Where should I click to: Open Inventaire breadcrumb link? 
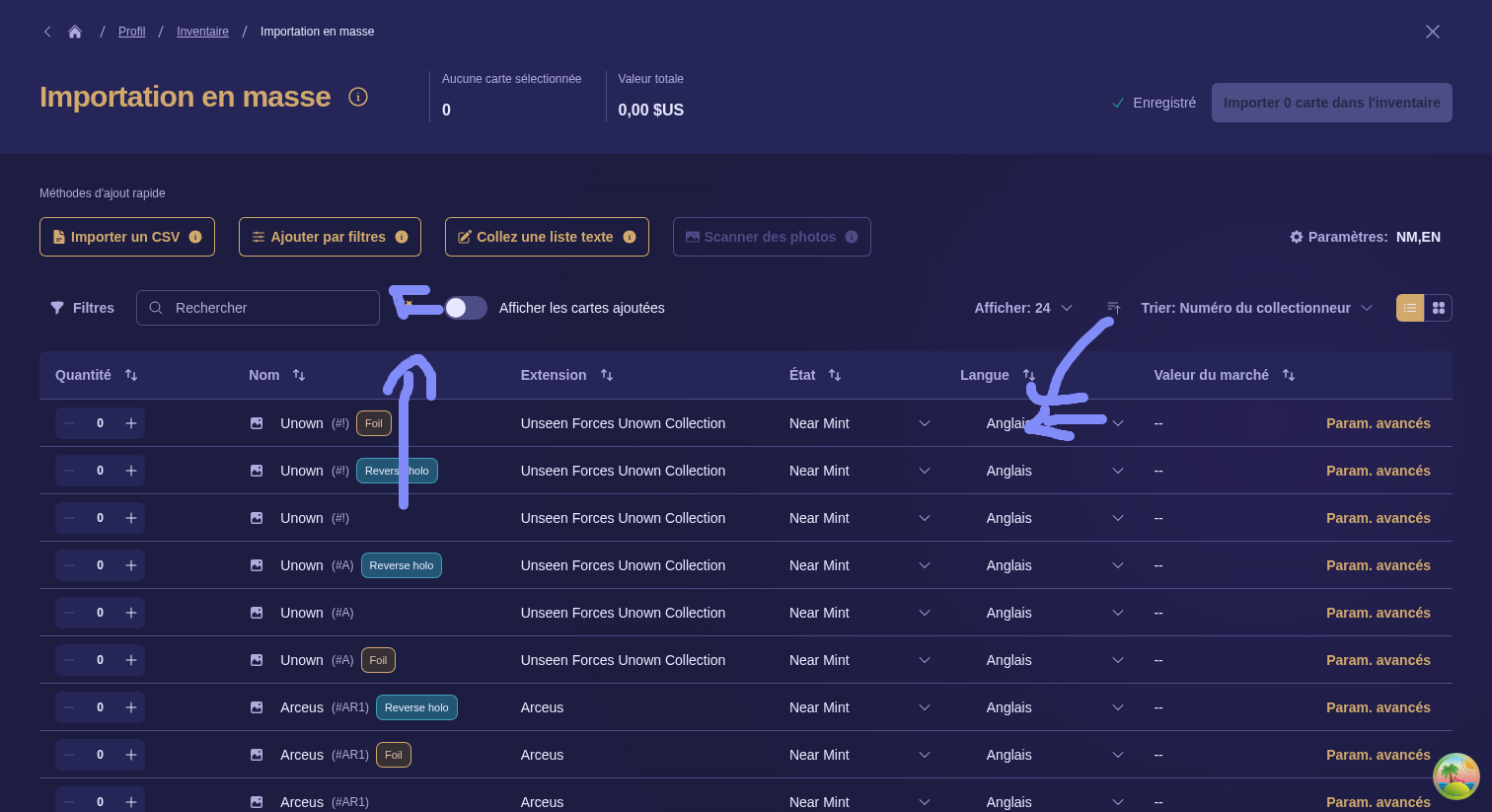point(202,32)
